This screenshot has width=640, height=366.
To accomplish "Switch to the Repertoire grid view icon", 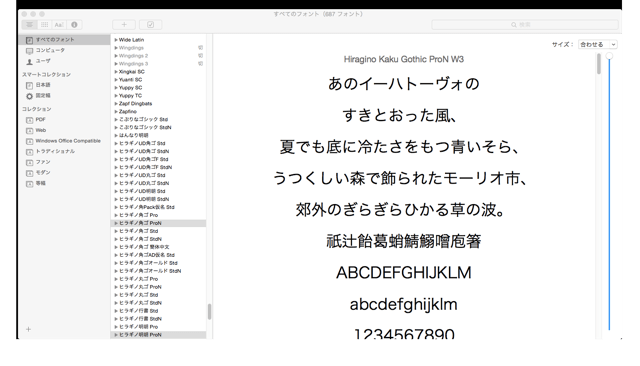I will (44, 25).
